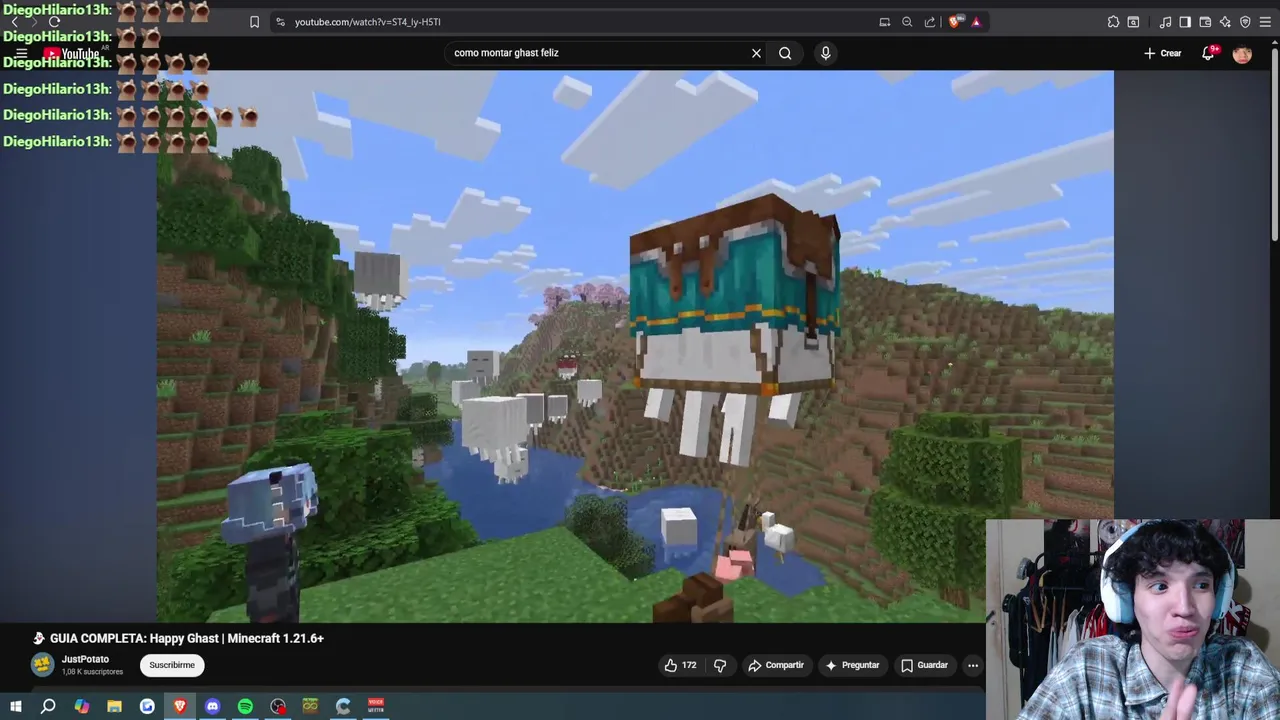The image size is (1280, 720).
Task: Open Windows taskbar search
Action: coord(48,706)
